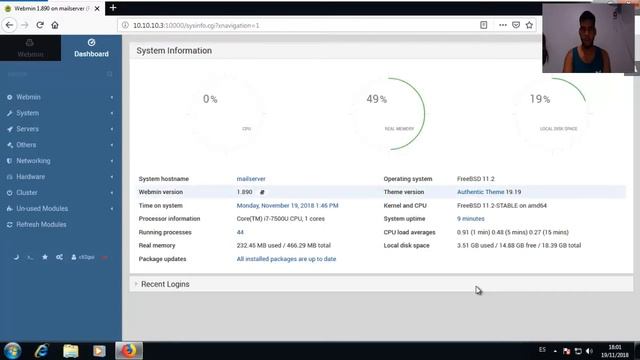Image resolution: width=640 pixels, height=360 pixels.
Task: Click the search magnifier icon in sidebar
Action: (x=109, y=74)
